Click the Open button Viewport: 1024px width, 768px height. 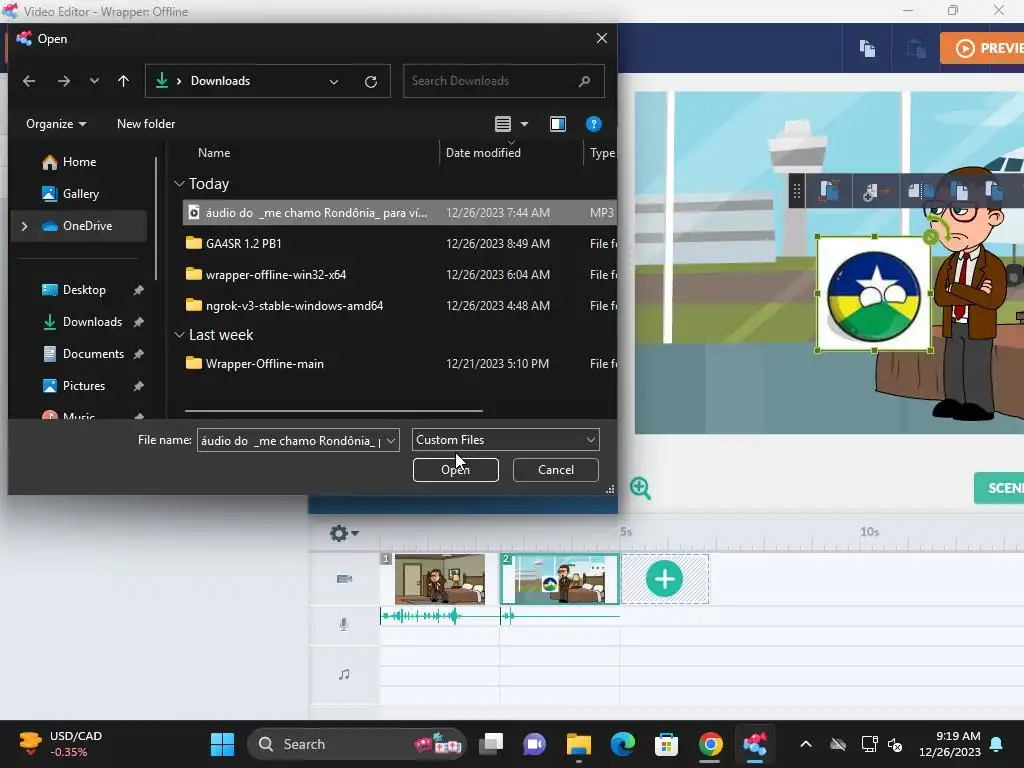tap(455, 470)
